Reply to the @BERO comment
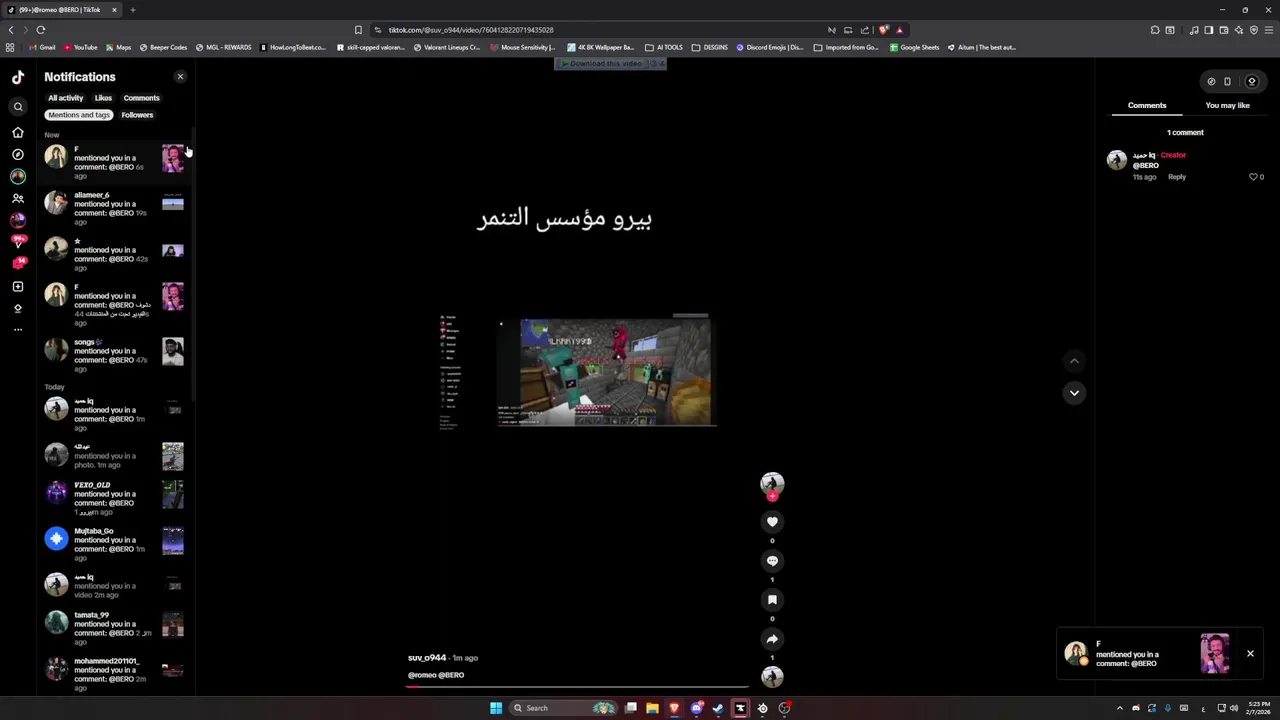1280x720 pixels. pyautogui.click(x=1177, y=177)
